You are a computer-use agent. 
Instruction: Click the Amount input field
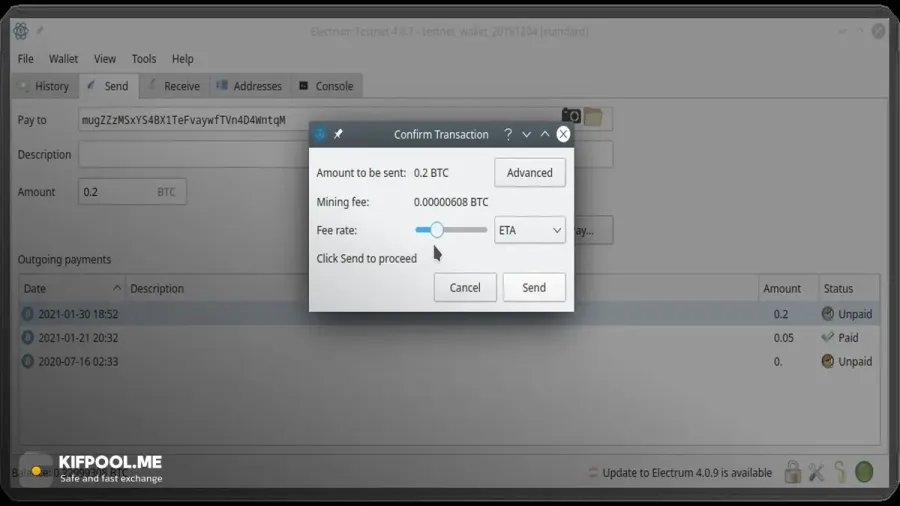(x=132, y=192)
